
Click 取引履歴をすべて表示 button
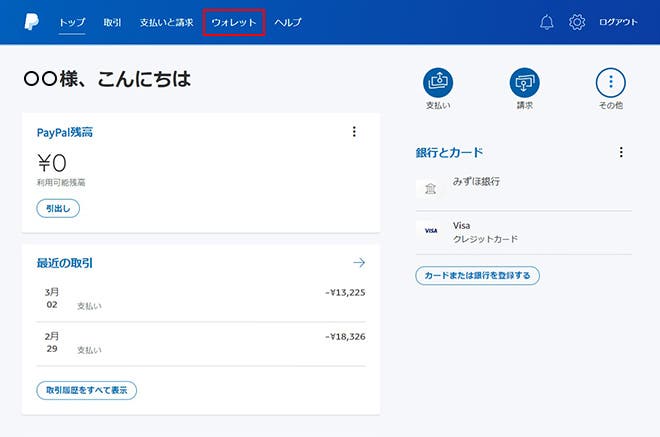[x=86, y=390]
